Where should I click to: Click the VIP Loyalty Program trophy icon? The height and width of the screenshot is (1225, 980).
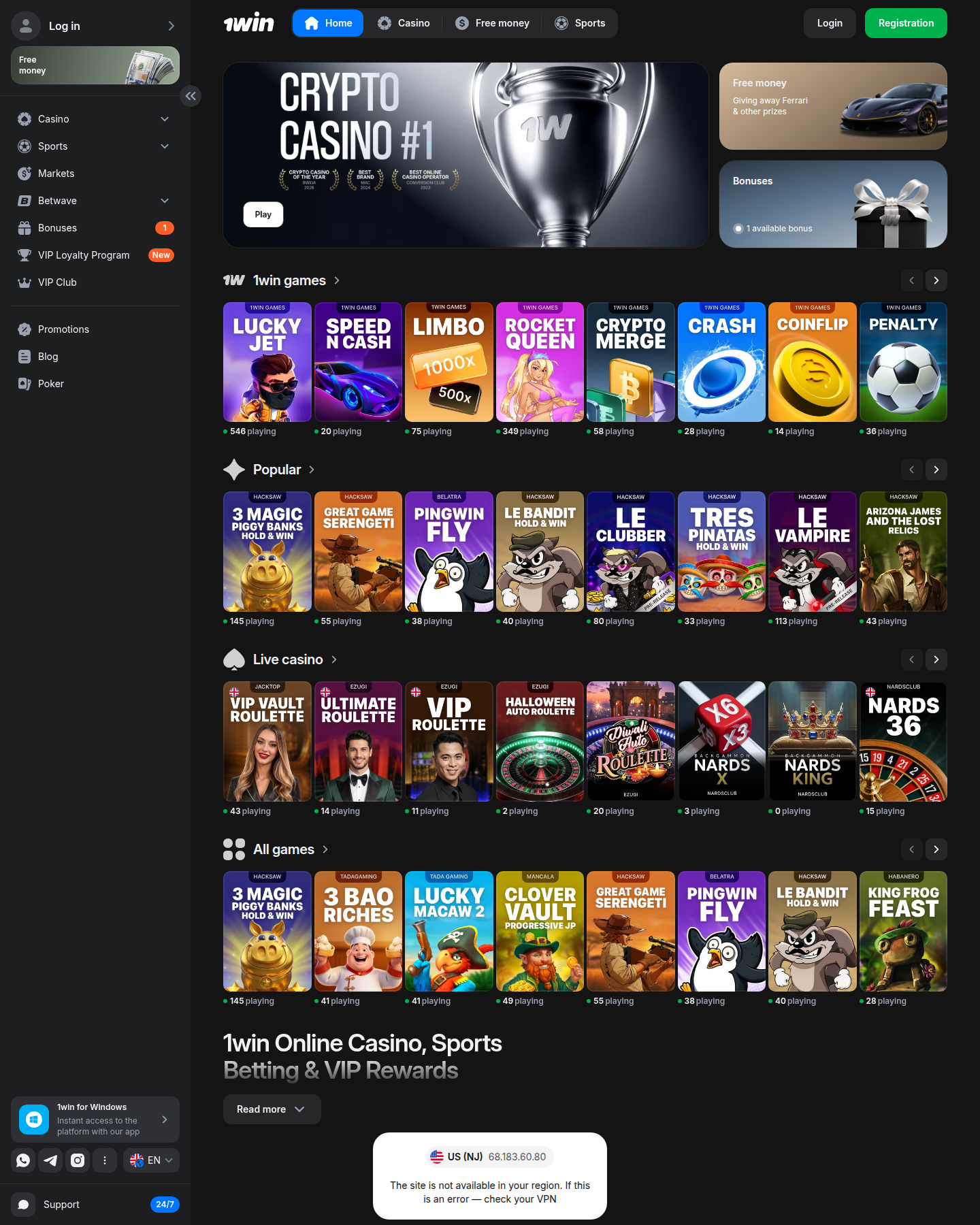click(x=24, y=255)
